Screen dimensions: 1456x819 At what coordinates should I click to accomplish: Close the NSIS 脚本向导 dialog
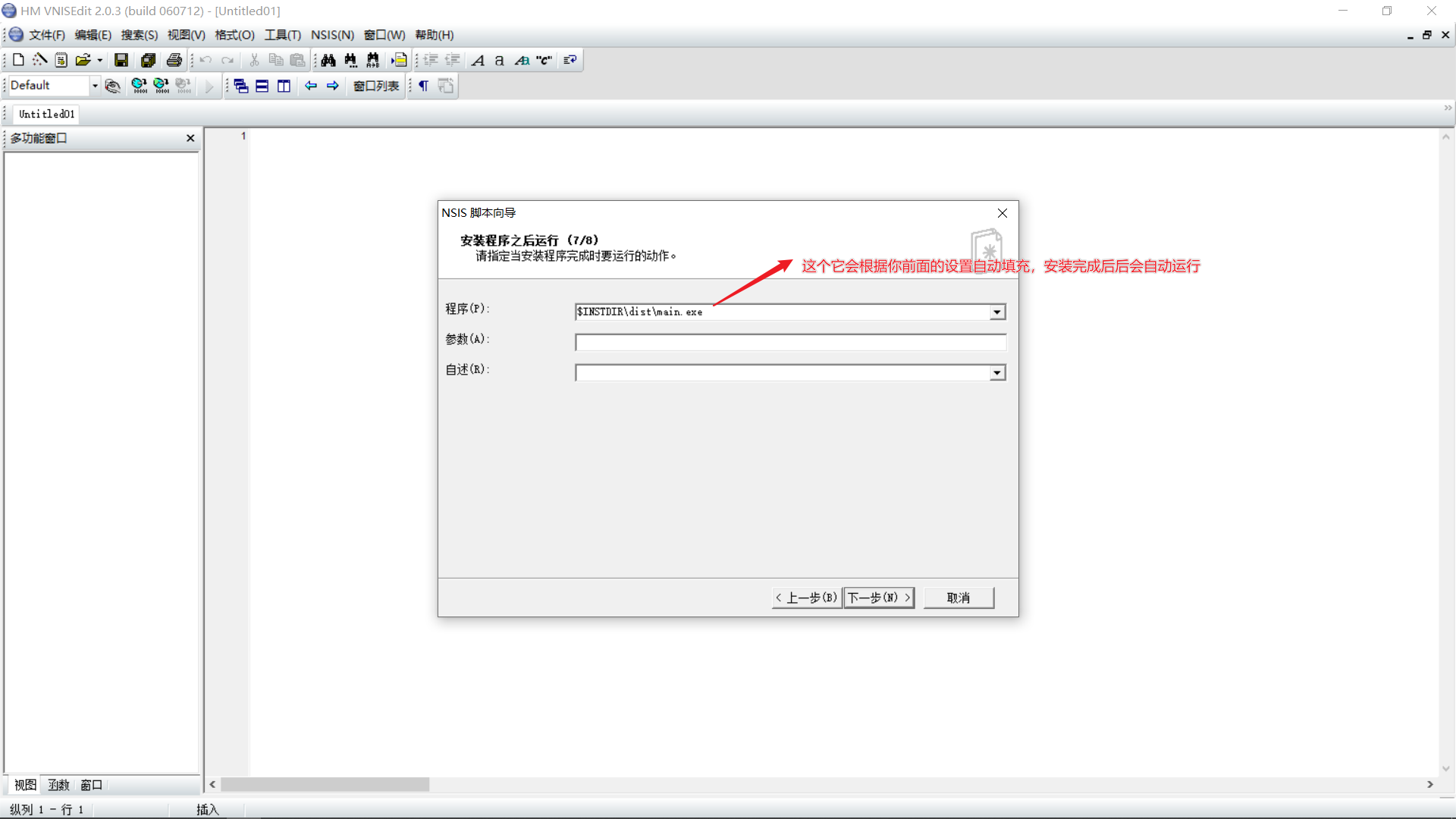point(1003,213)
